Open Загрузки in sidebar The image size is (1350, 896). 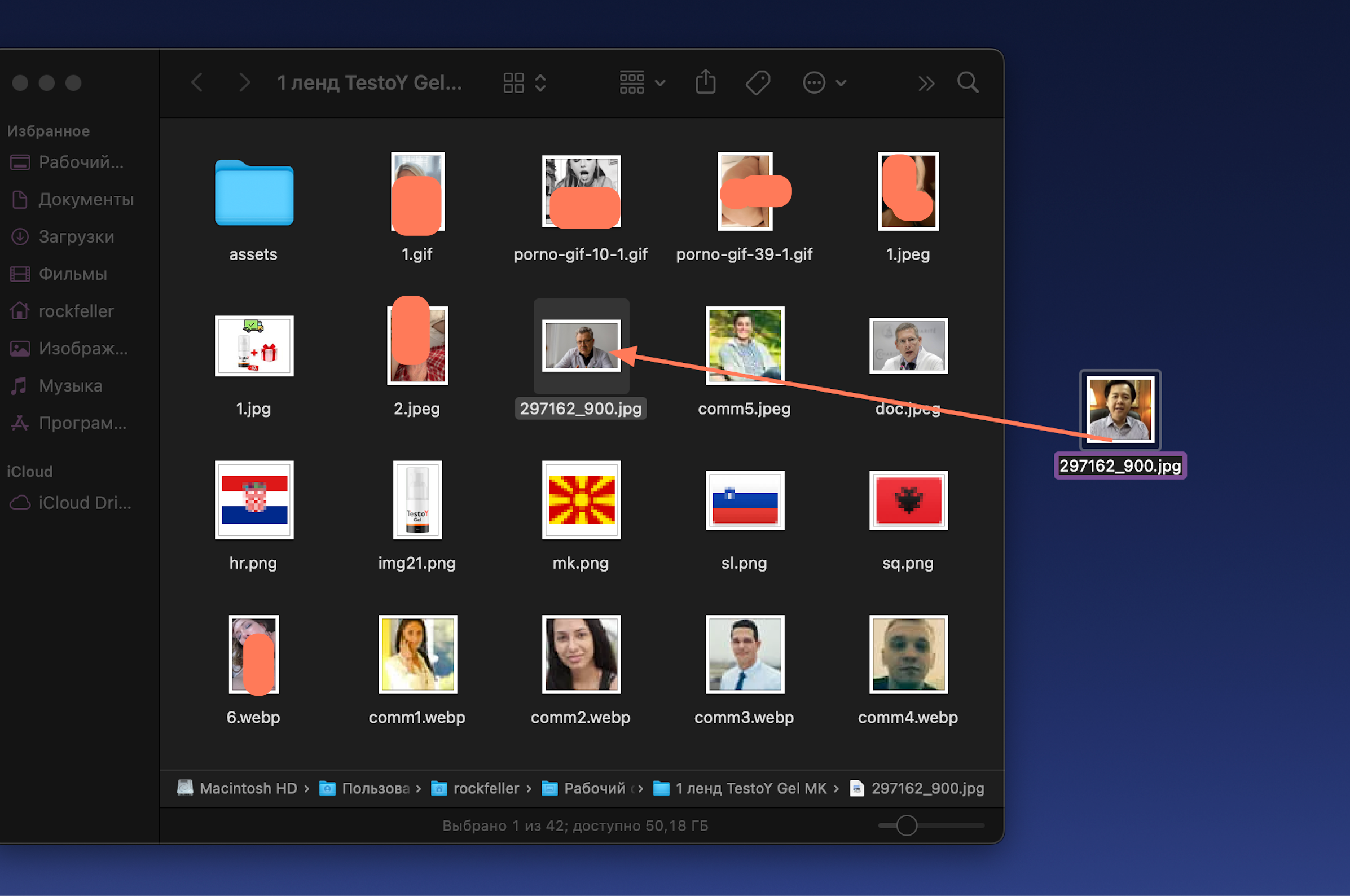point(63,236)
